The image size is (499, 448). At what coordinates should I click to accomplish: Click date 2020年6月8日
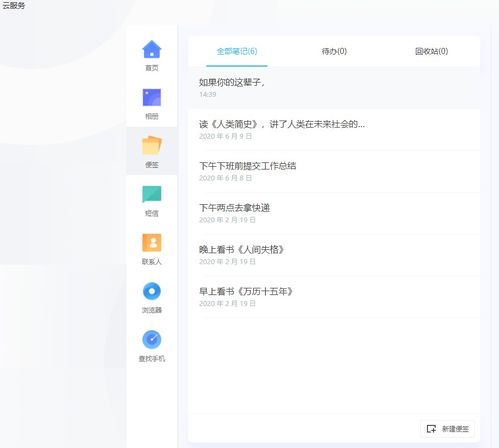point(225,178)
